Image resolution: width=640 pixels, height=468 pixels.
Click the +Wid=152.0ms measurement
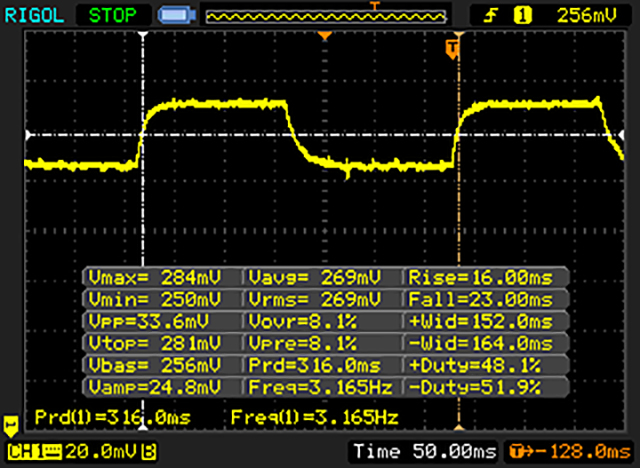click(x=480, y=322)
